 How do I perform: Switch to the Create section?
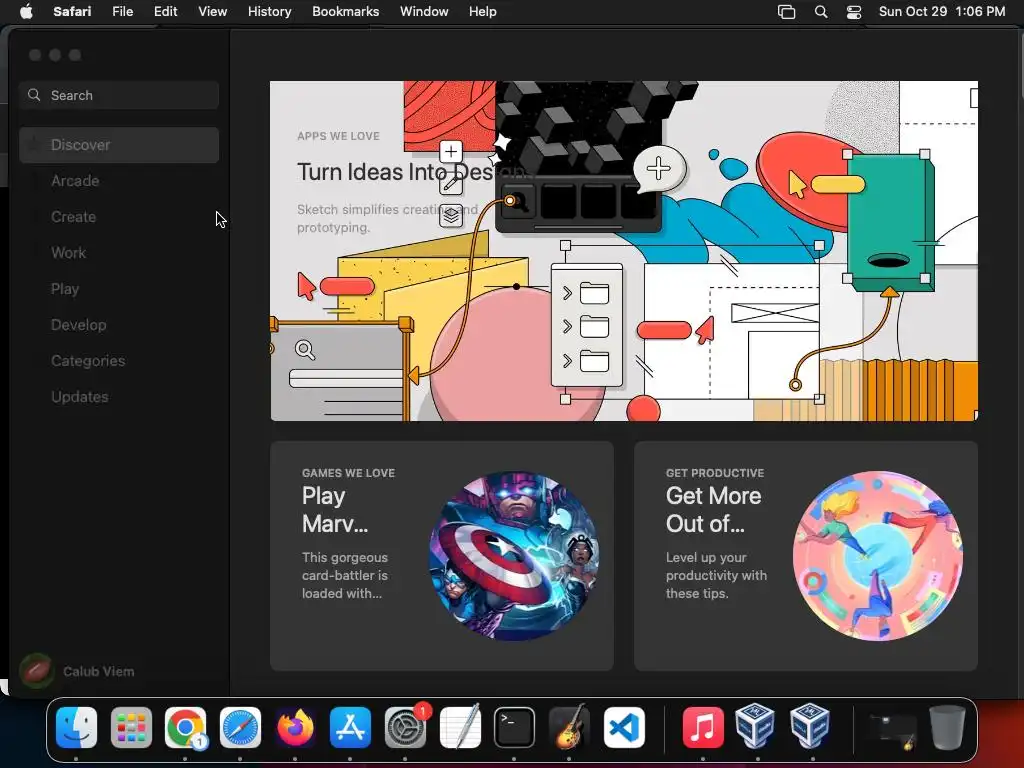coord(119,217)
